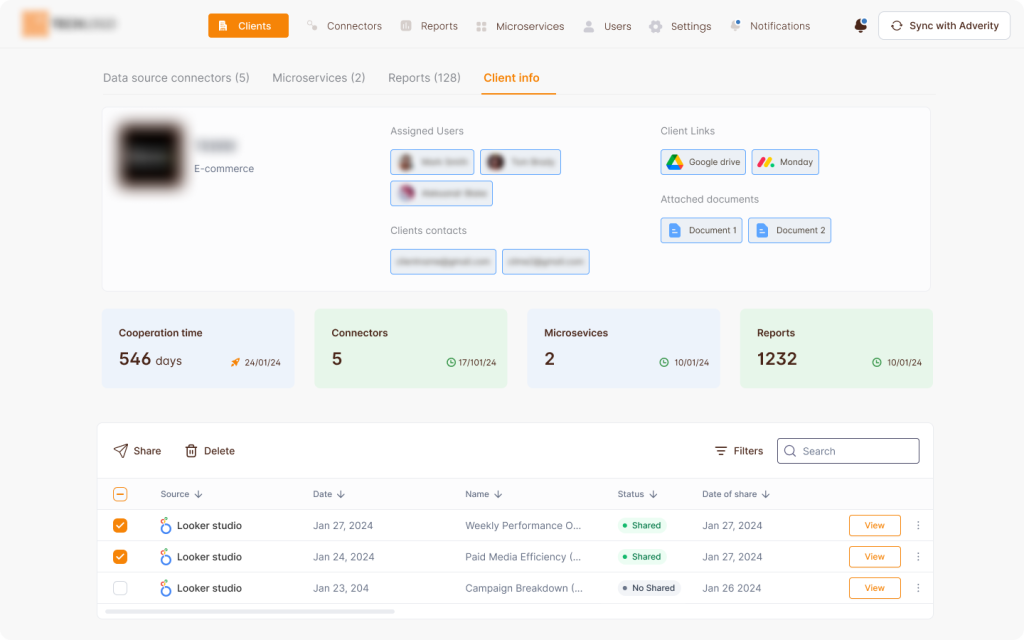Viewport: 1024px width, 640px height.
Task: Open the Microservices item in the top navigation
Action: point(530,26)
